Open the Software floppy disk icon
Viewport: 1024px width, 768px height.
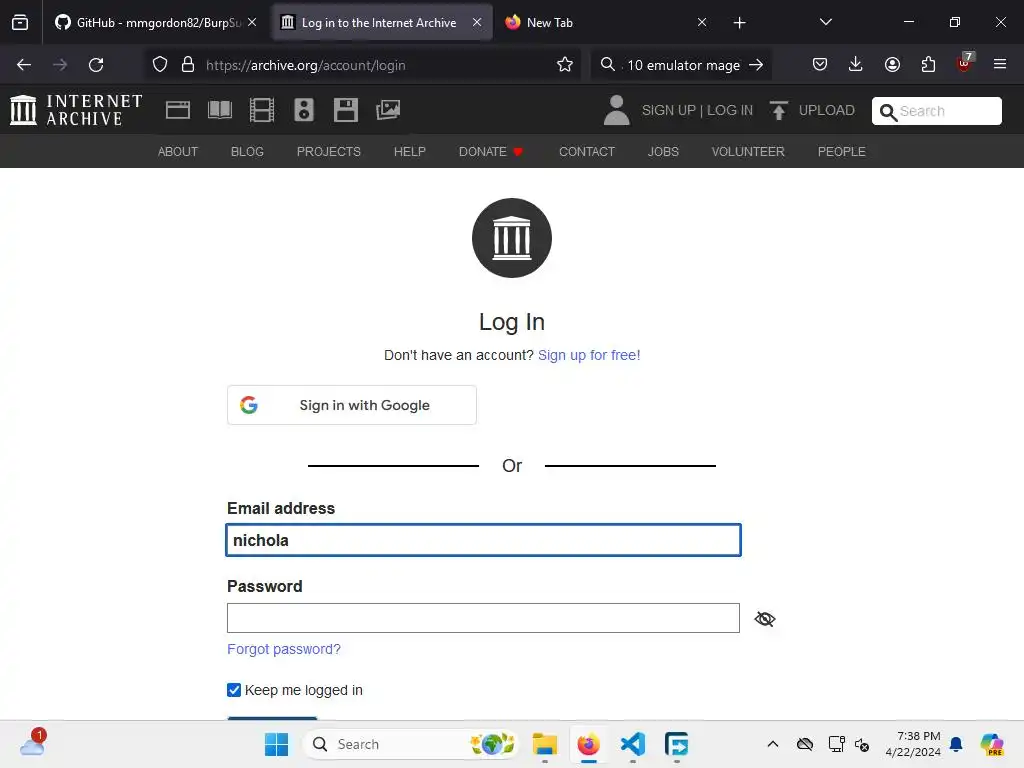point(345,110)
